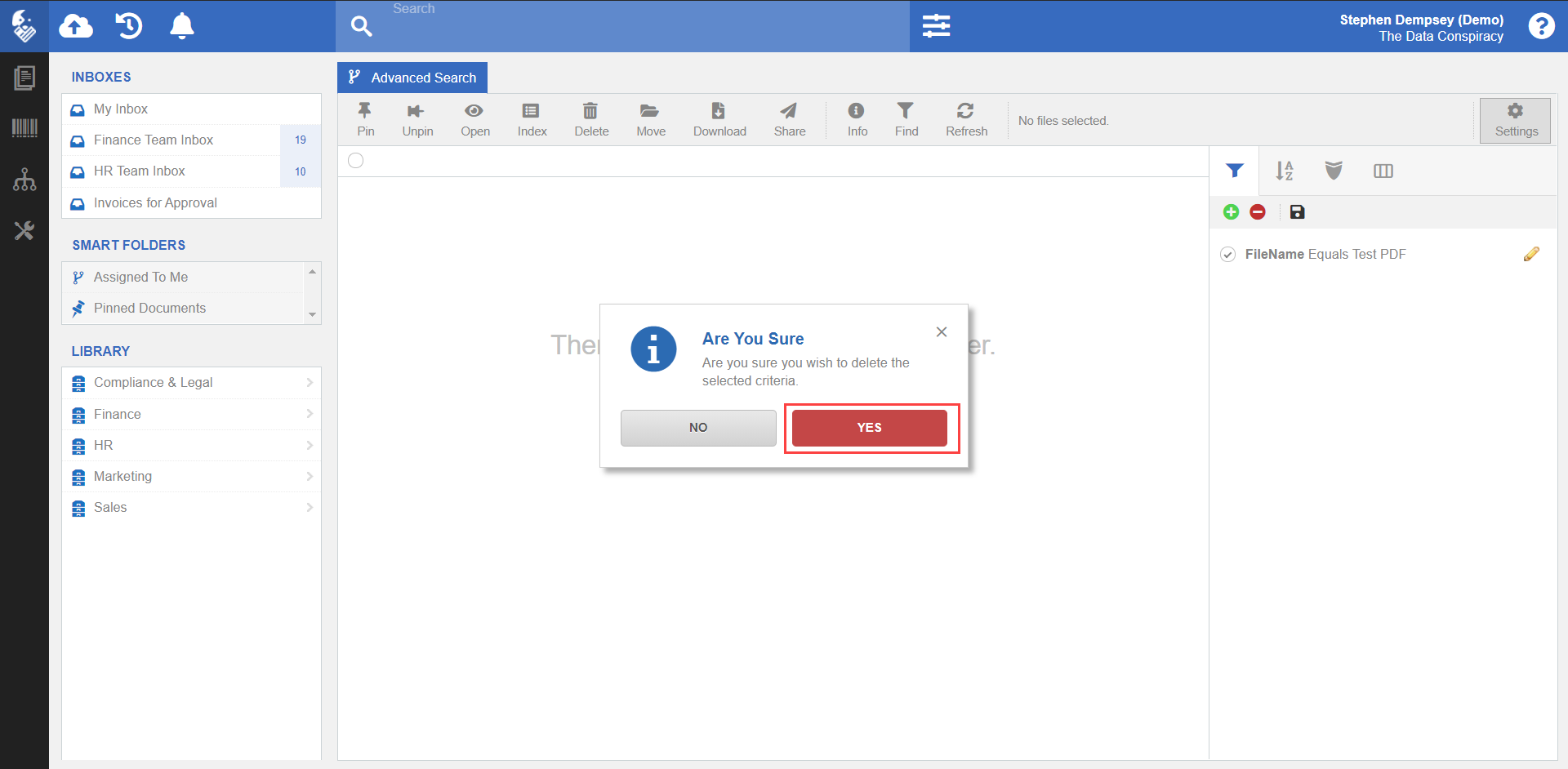Expand the Sales library chevron

click(310, 508)
